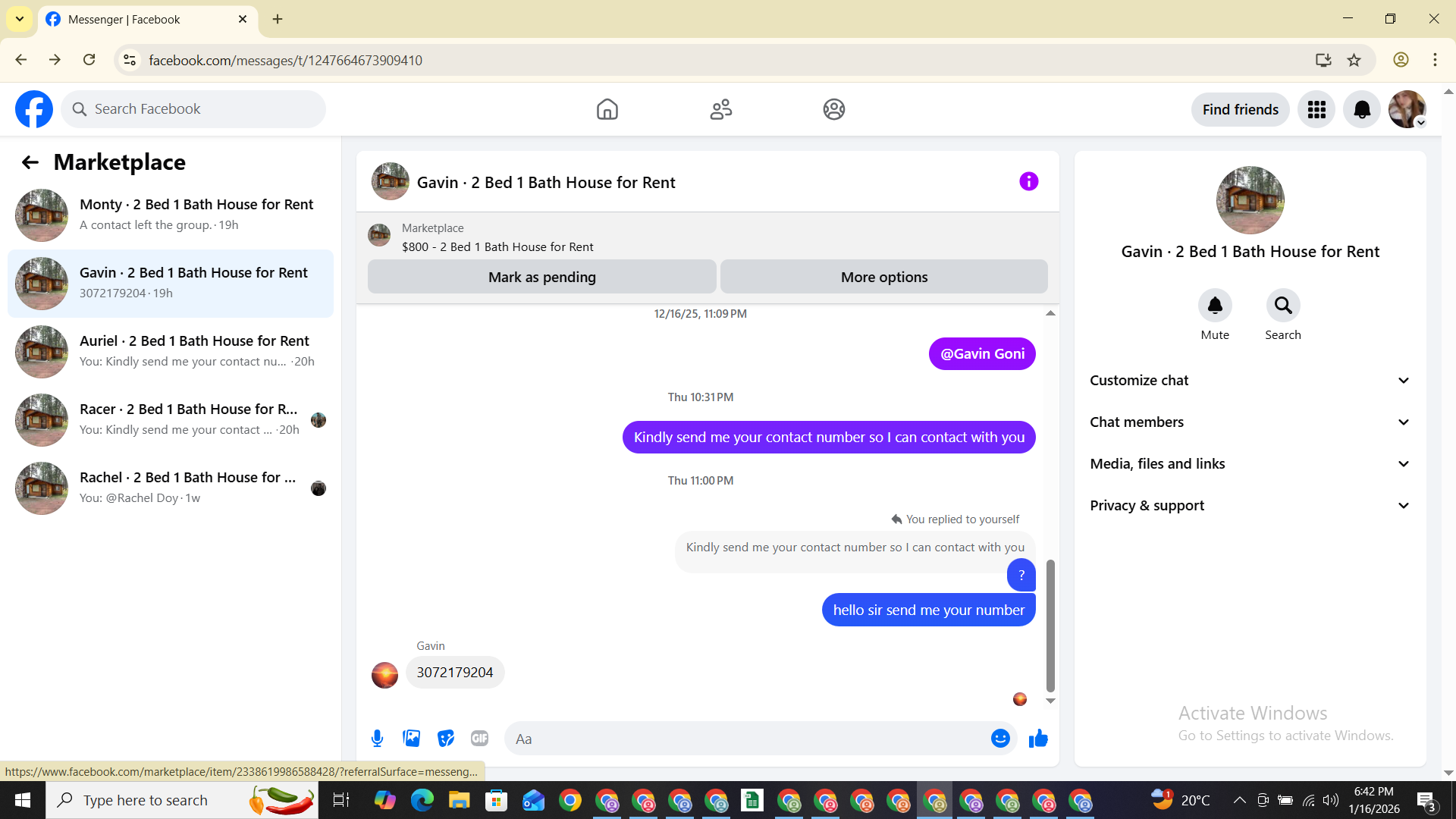Click the purple conversation info icon
1456x819 pixels.
1028,181
